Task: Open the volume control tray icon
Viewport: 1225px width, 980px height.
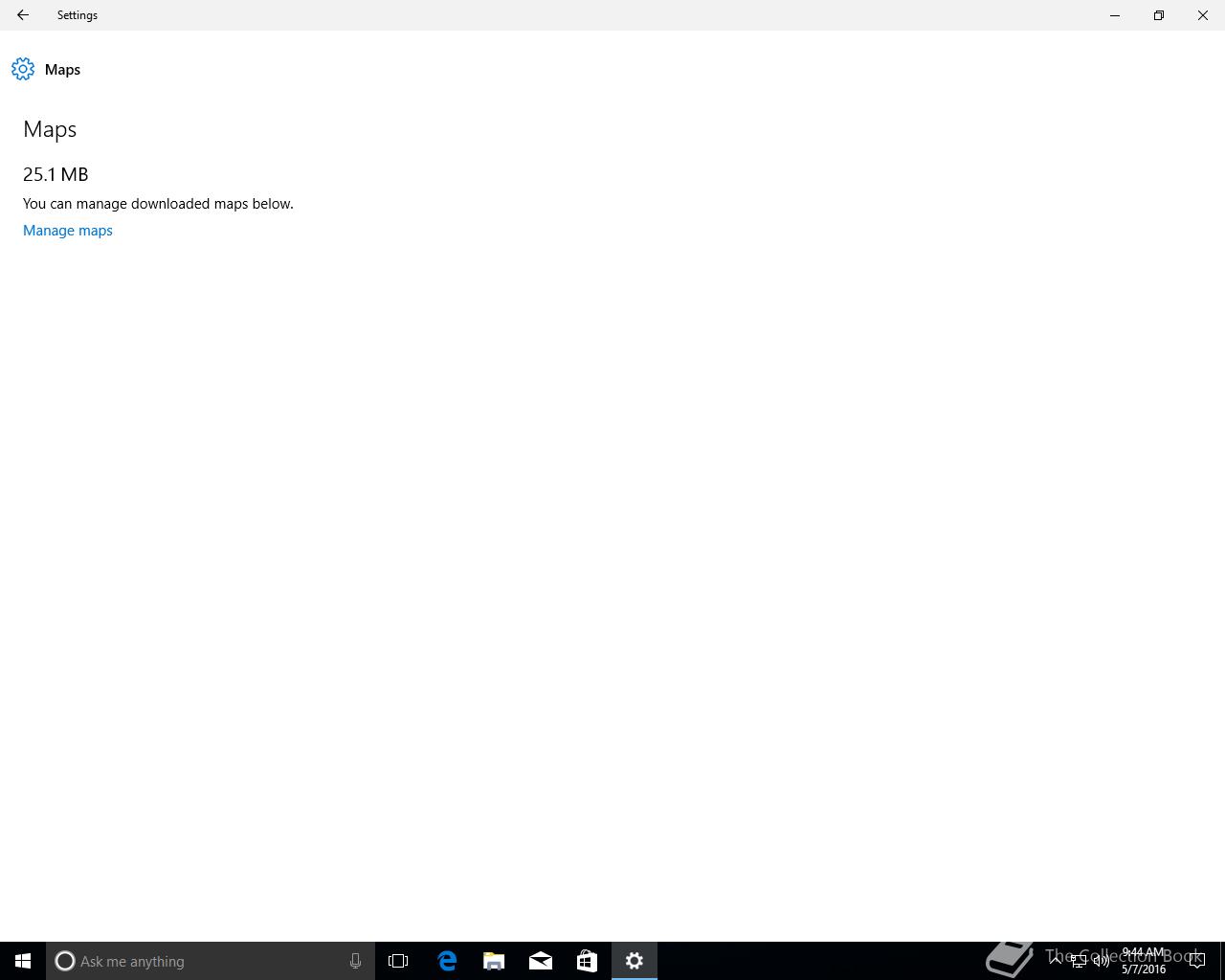Action: click(x=1102, y=961)
